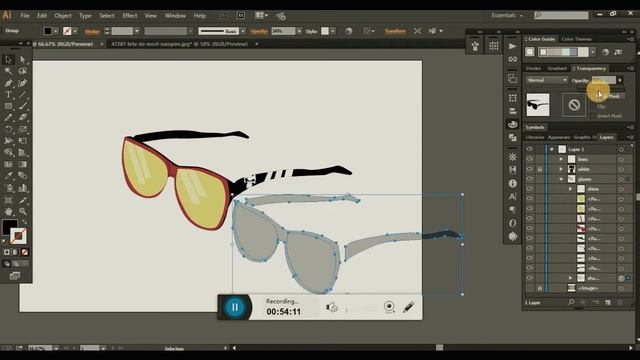Screen dimensions: 640x360
Task: Select the Type tool
Action: click(x=8, y=94)
